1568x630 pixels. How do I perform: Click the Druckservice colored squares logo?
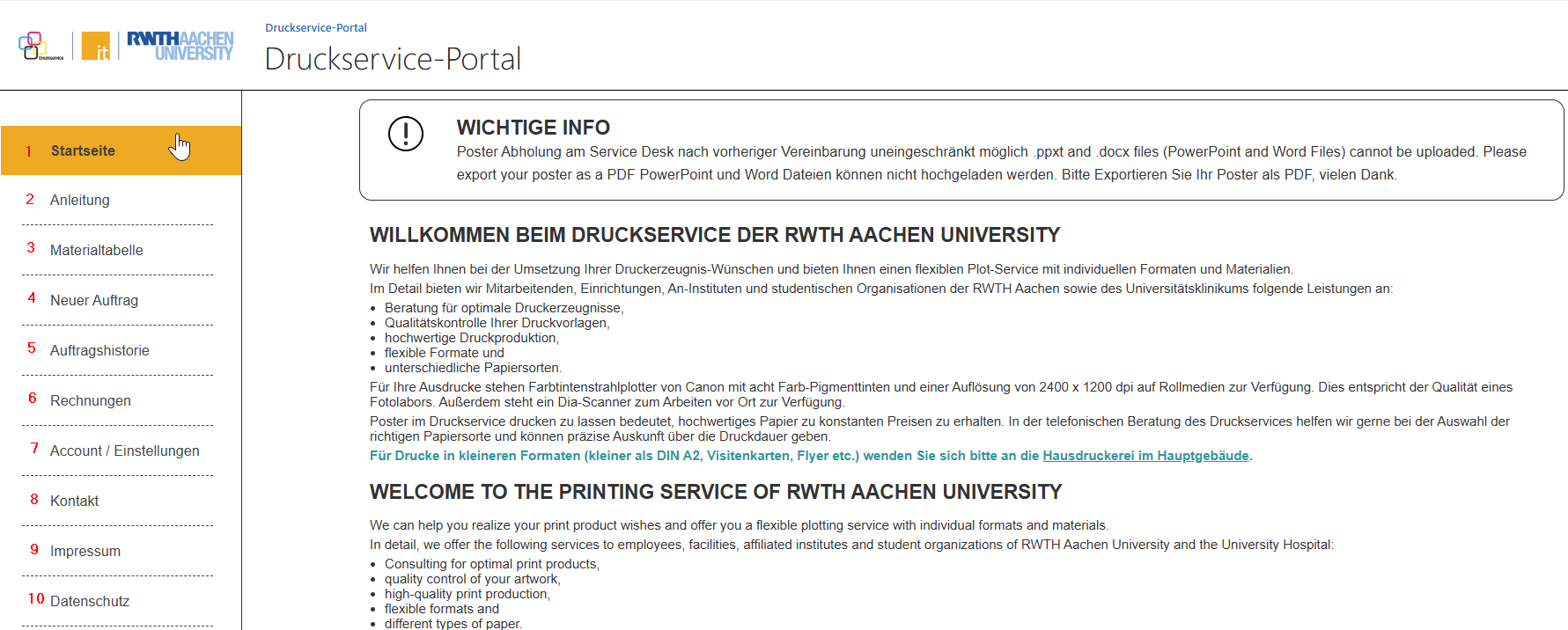pyautogui.click(x=40, y=46)
